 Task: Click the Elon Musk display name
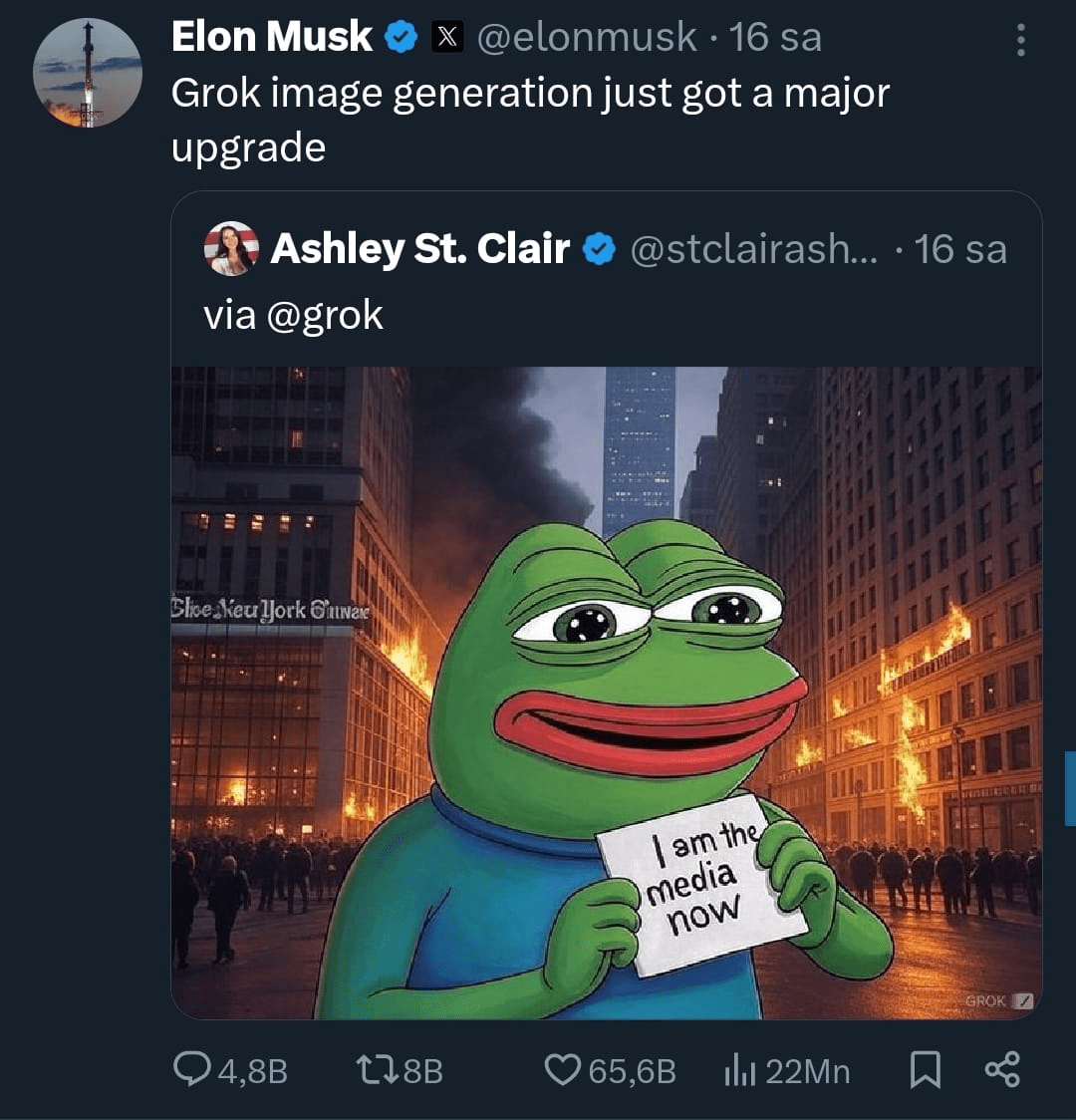pyautogui.click(x=271, y=38)
